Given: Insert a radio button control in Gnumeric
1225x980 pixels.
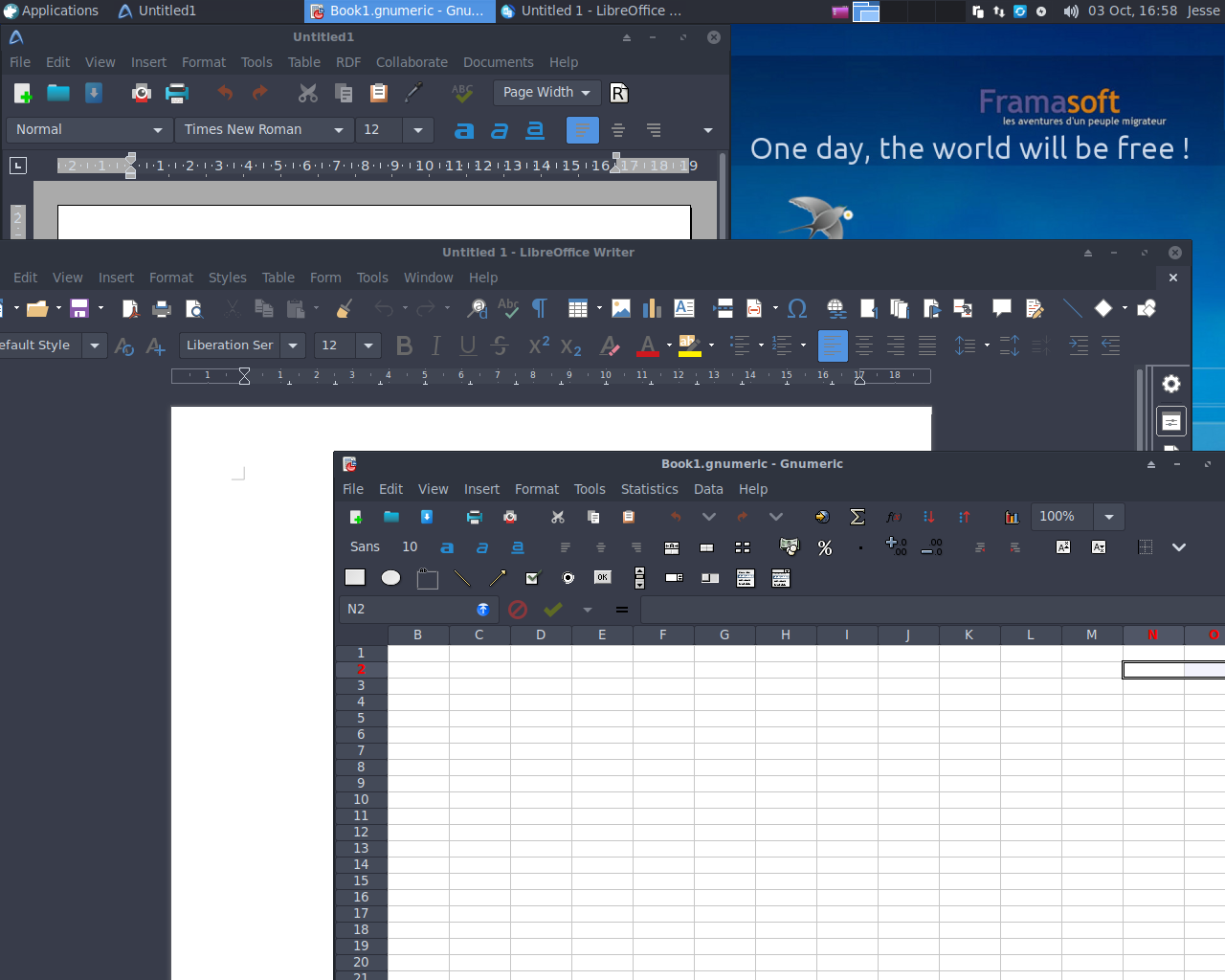Looking at the screenshot, I should pyautogui.click(x=568, y=578).
